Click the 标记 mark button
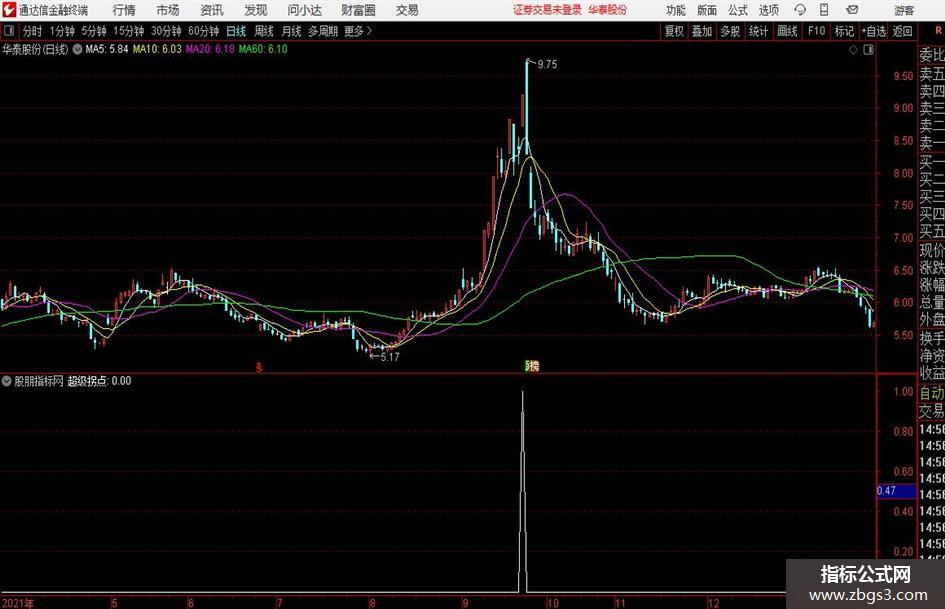Screen dimensions: 945x609 click(844, 31)
